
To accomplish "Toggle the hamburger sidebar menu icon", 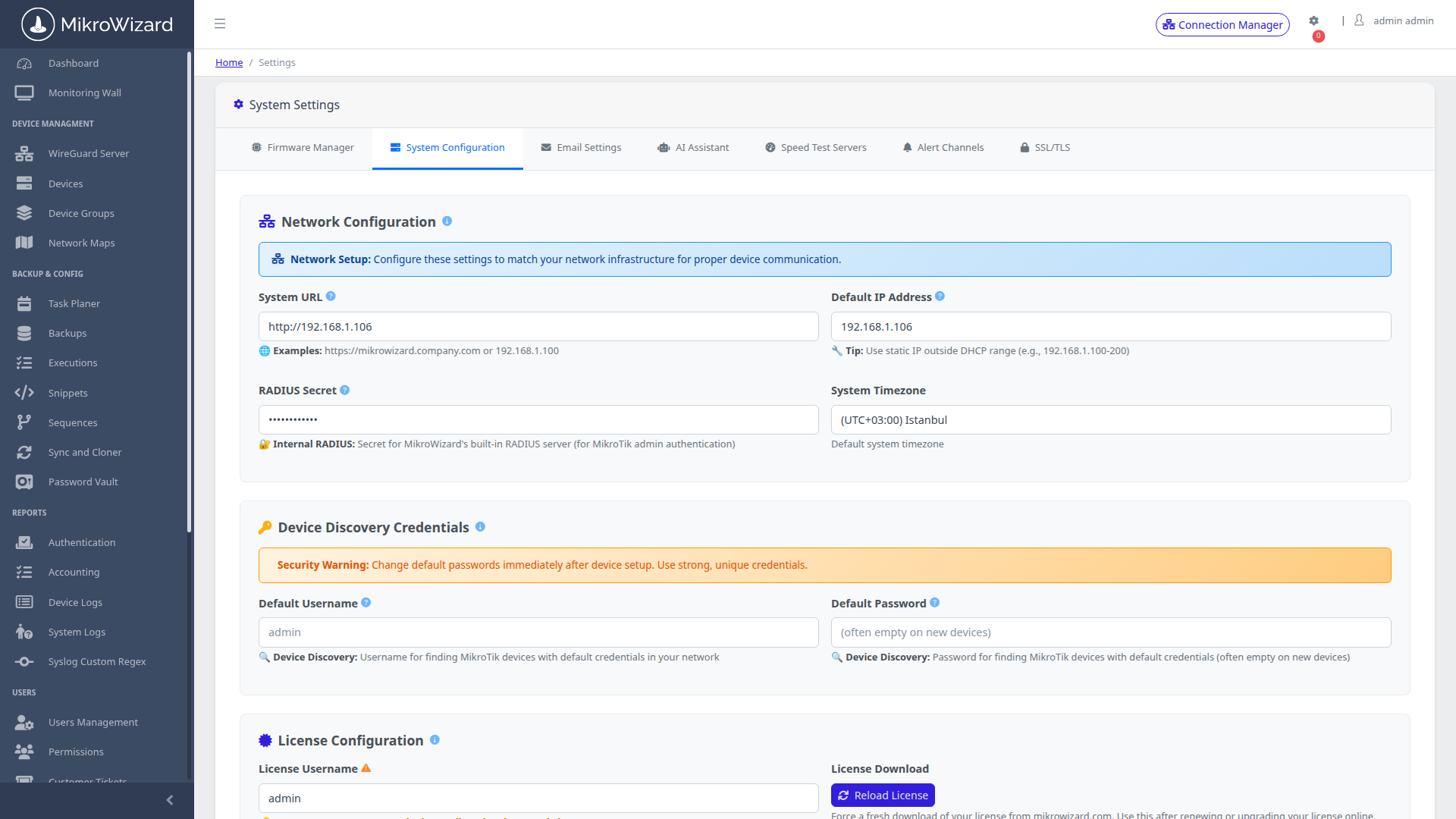I will tap(220, 24).
